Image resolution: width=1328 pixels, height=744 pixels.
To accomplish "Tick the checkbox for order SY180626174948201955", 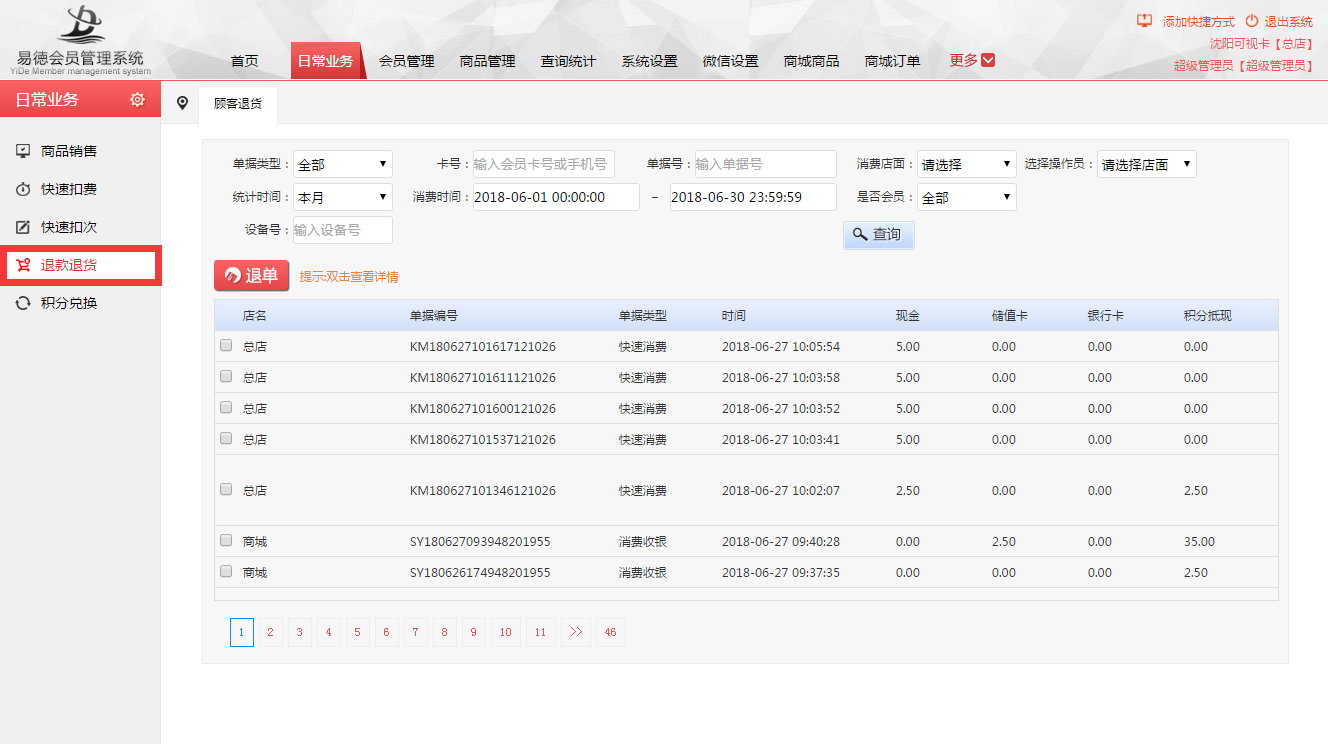I will coord(225,572).
